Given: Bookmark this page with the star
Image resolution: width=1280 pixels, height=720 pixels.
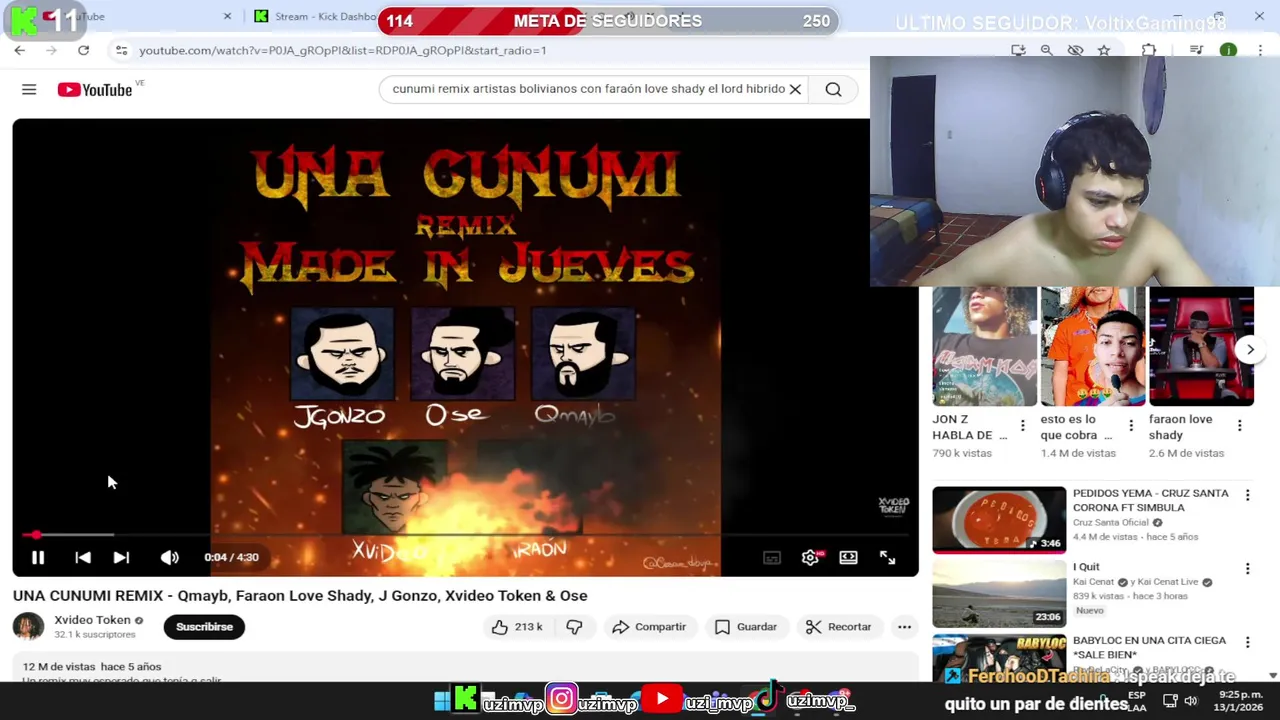Looking at the screenshot, I should [1104, 50].
